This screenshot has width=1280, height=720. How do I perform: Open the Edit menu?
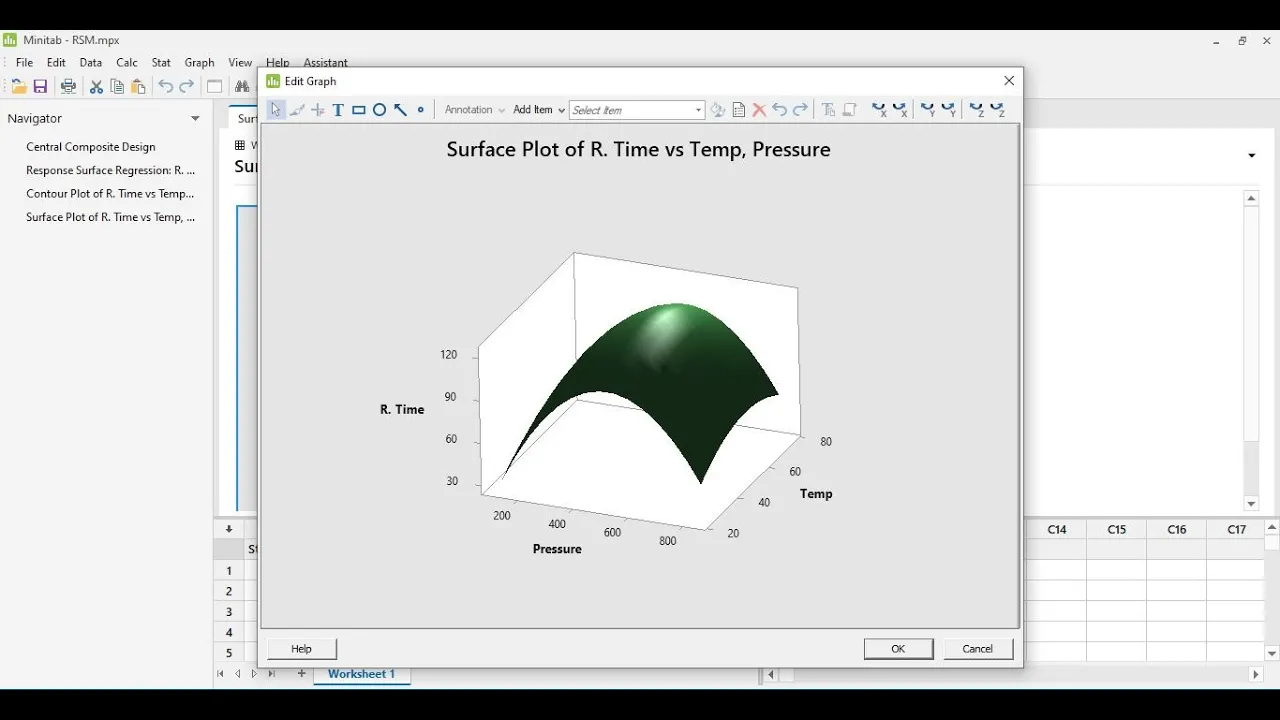coord(56,62)
